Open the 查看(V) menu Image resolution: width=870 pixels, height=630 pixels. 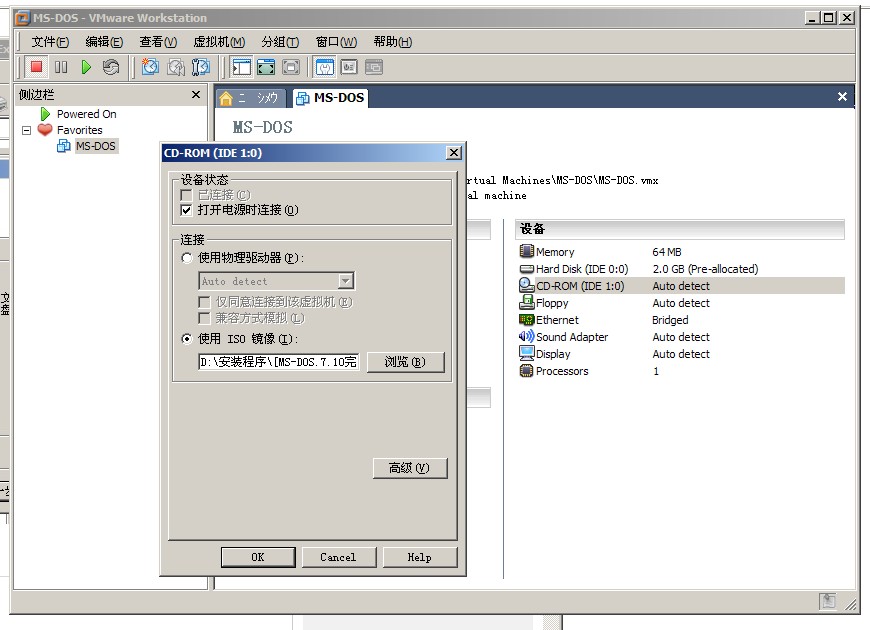click(158, 42)
